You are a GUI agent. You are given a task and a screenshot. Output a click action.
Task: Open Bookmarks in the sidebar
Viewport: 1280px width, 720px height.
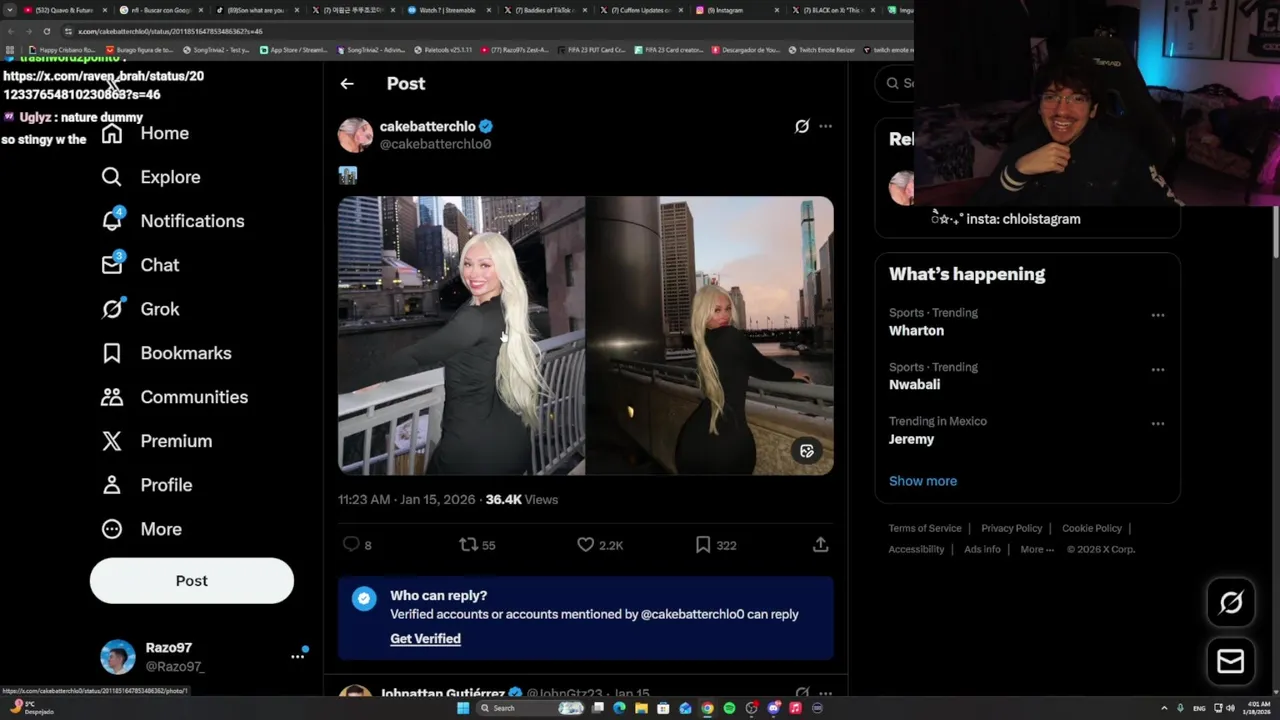tap(166, 353)
